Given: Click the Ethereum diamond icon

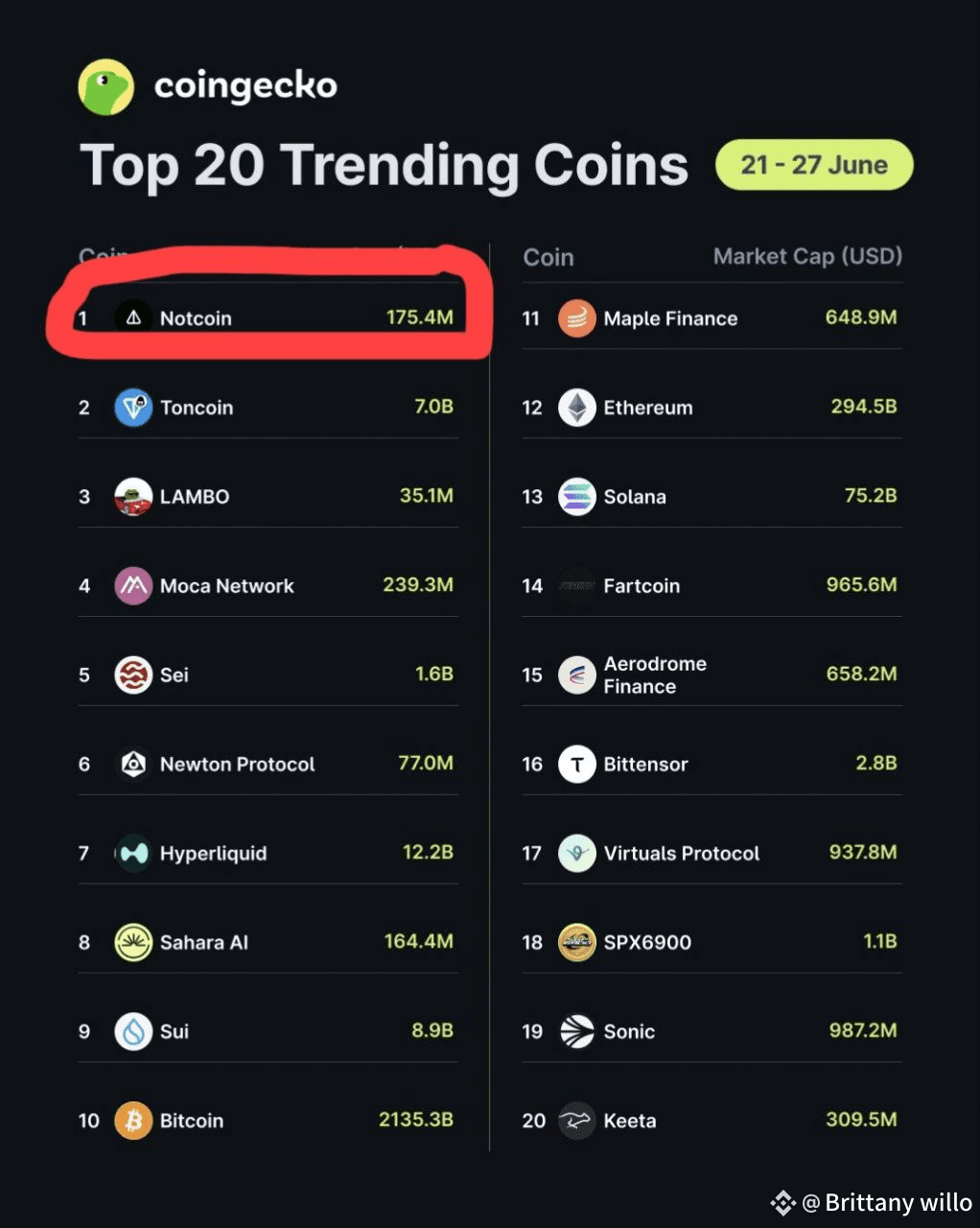Looking at the screenshot, I should pos(577,408).
